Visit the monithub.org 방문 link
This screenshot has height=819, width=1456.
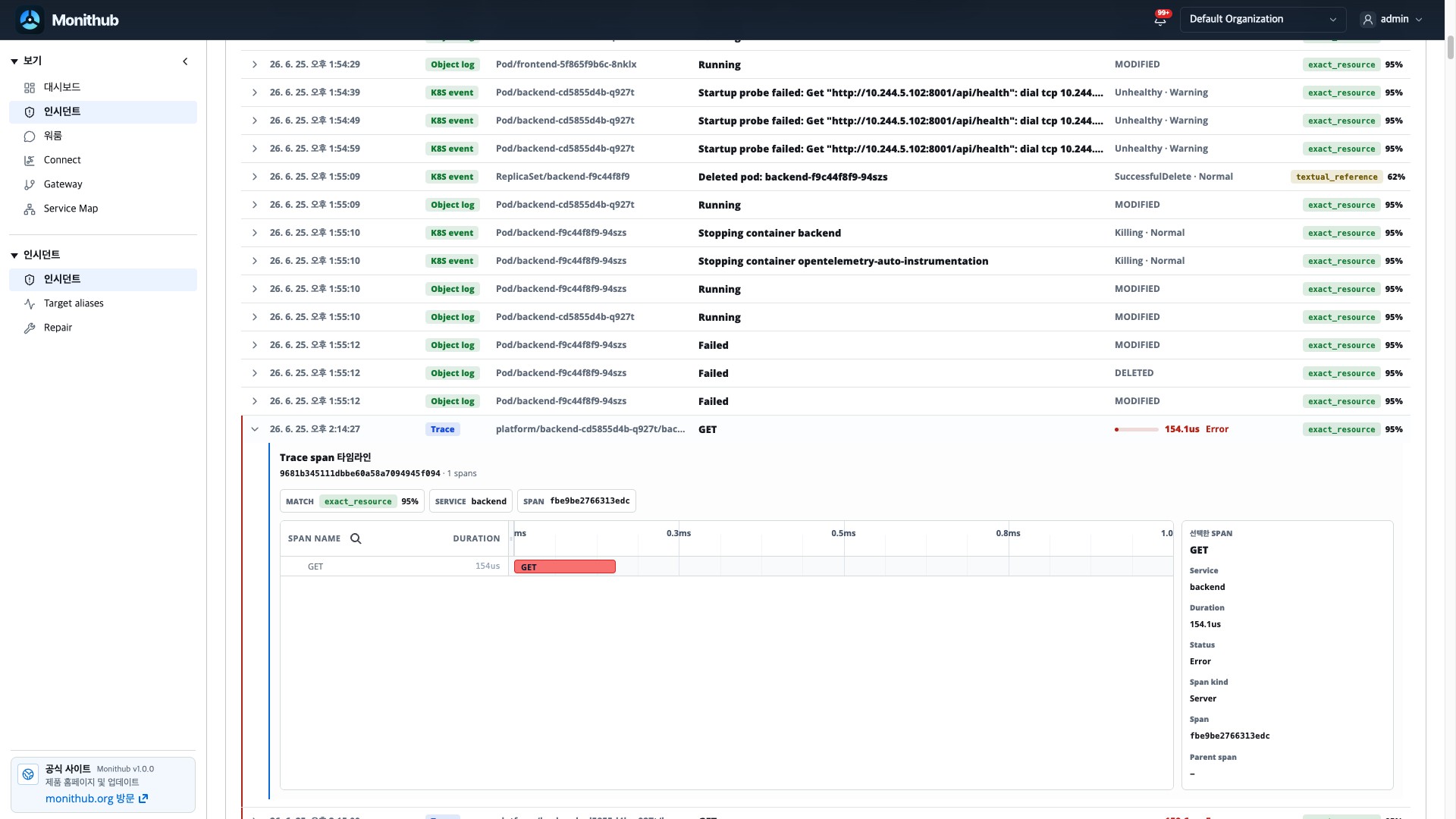pos(96,799)
